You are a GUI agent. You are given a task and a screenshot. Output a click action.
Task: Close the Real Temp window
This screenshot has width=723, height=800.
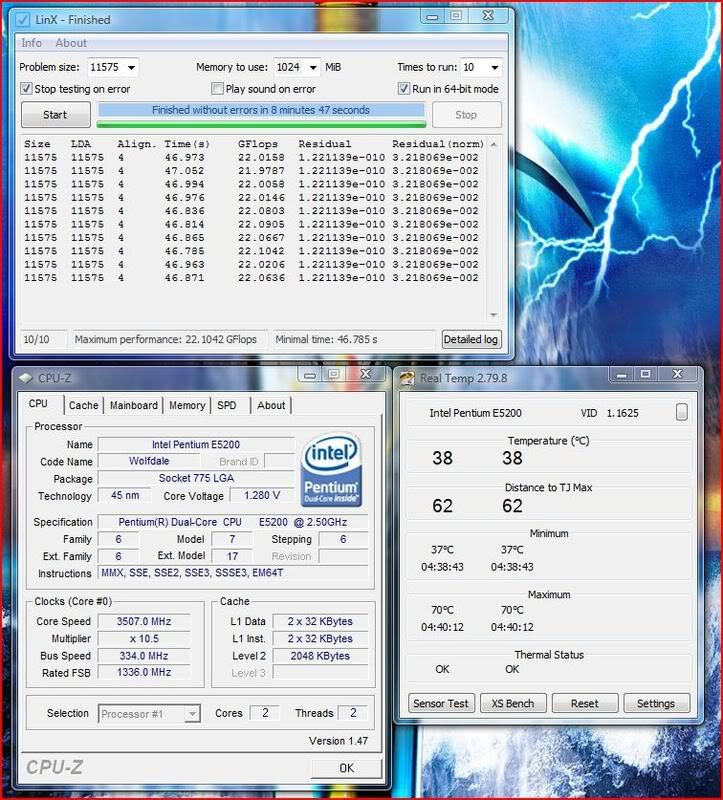(x=678, y=374)
